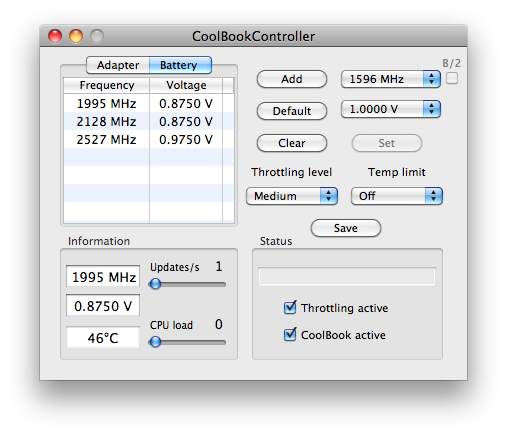Viewport: 507px width, 435px height.
Task: Click the Add button
Action: click(x=292, y=79)
